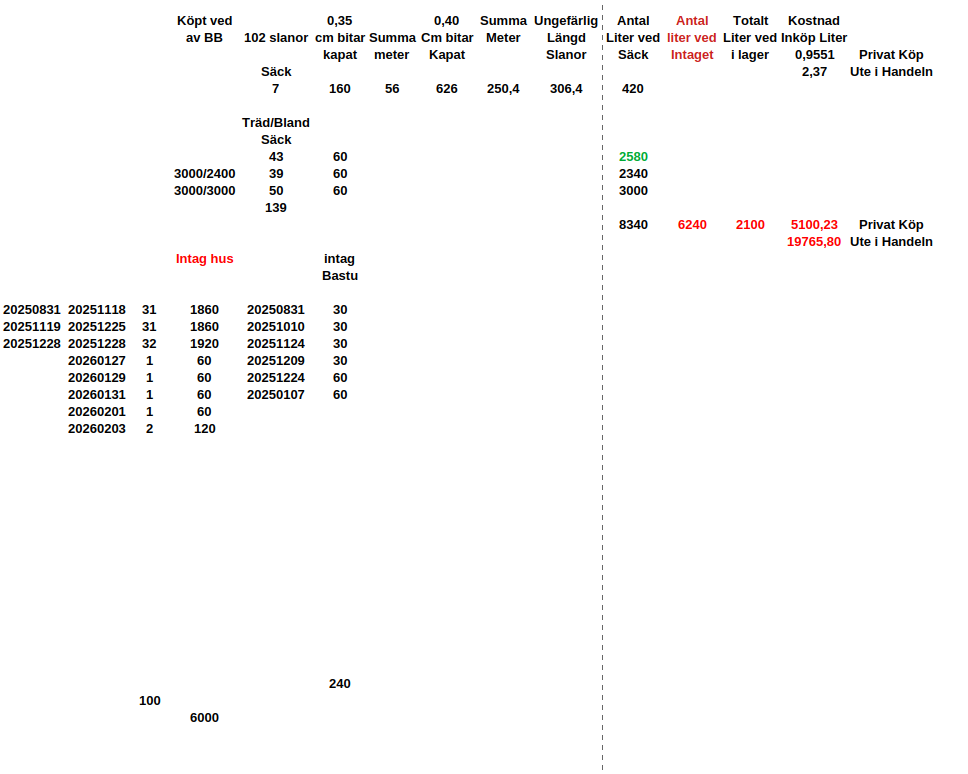Click the red 6240 liters value
968x774 pixels.
[692, 225]
